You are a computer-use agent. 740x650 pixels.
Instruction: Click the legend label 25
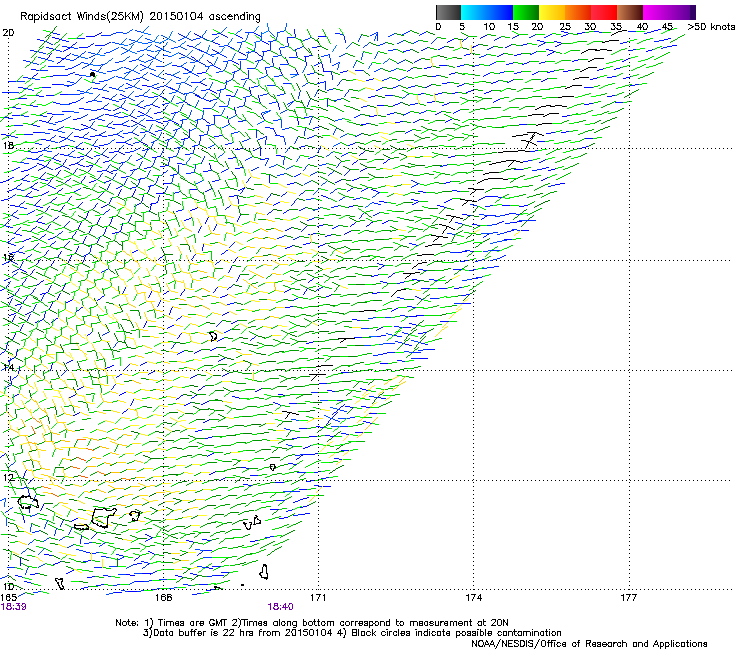pyautogui.click(x=565, y=27)
